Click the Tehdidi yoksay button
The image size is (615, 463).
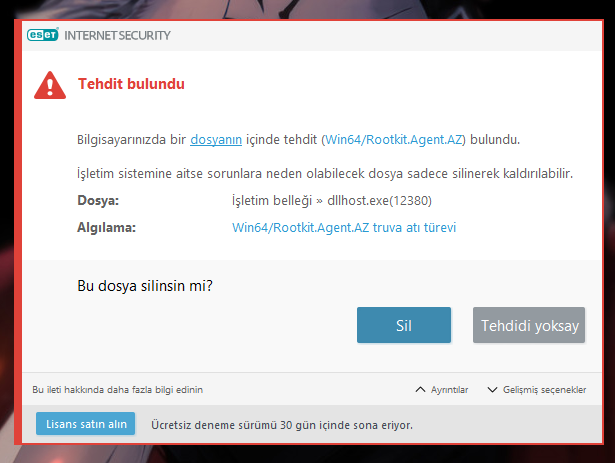529,325
